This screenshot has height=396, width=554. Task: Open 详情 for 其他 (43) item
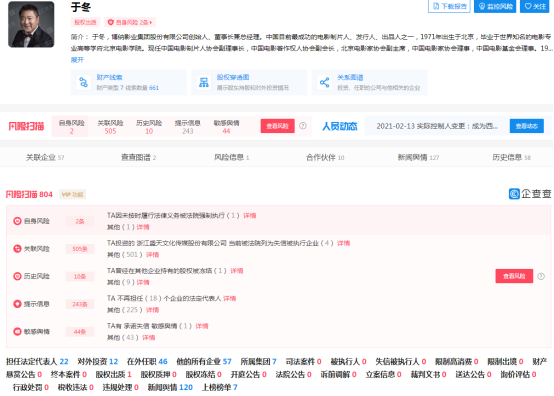pos(149,338)
